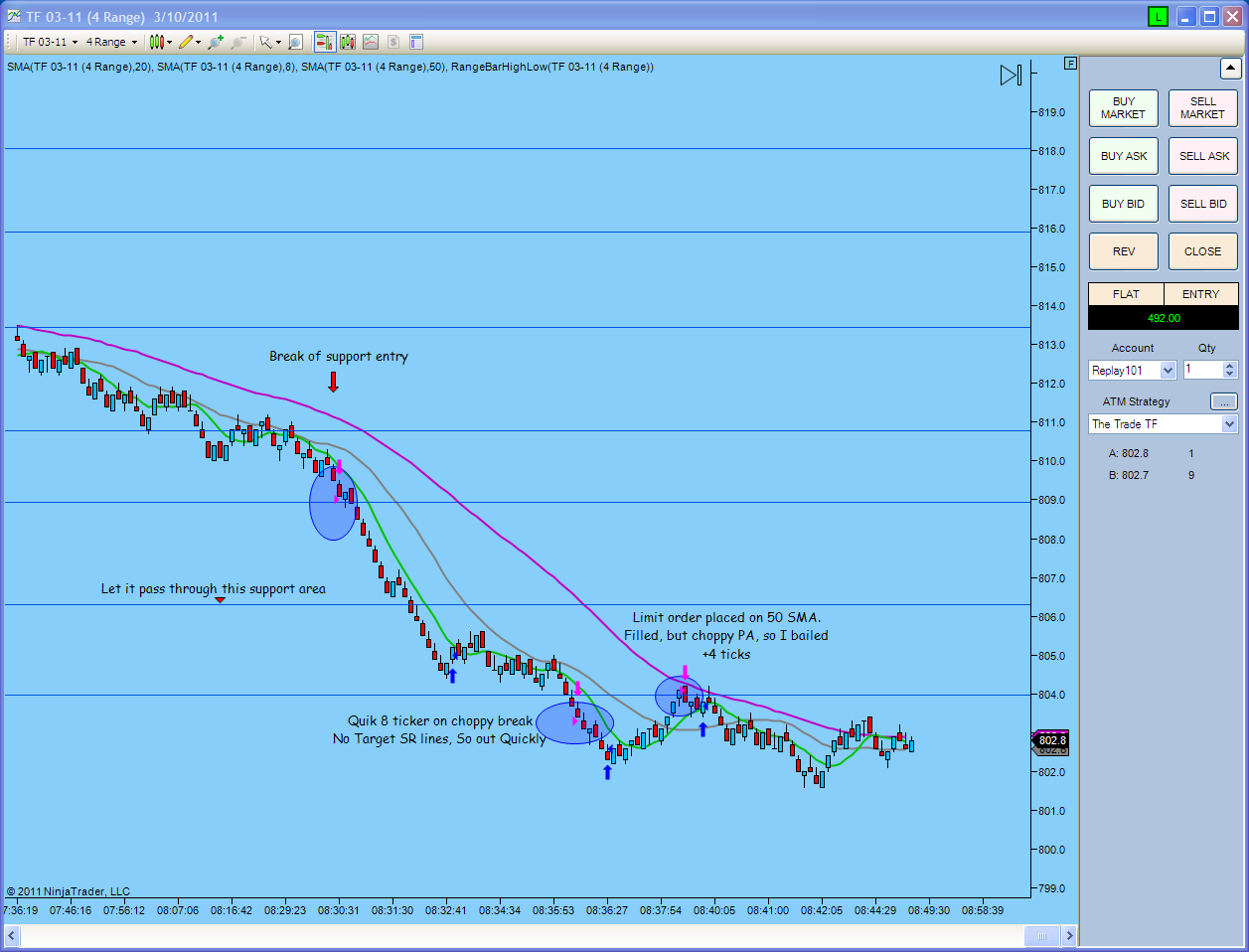The image size is (1249, 952).
Task: Click 'Break of support entry' annotation text
Action: [339, 357]
